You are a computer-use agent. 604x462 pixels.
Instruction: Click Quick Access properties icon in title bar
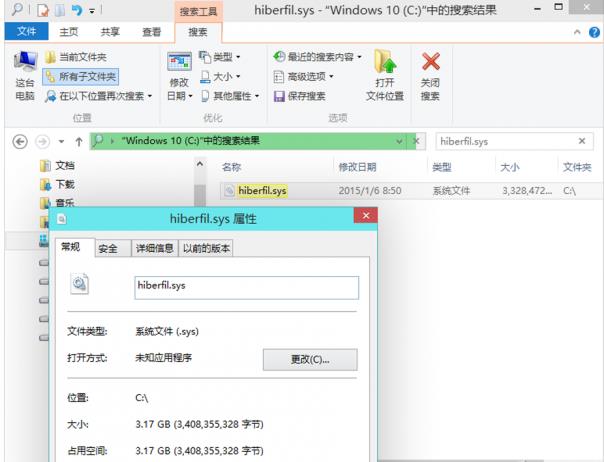(43, 10)
